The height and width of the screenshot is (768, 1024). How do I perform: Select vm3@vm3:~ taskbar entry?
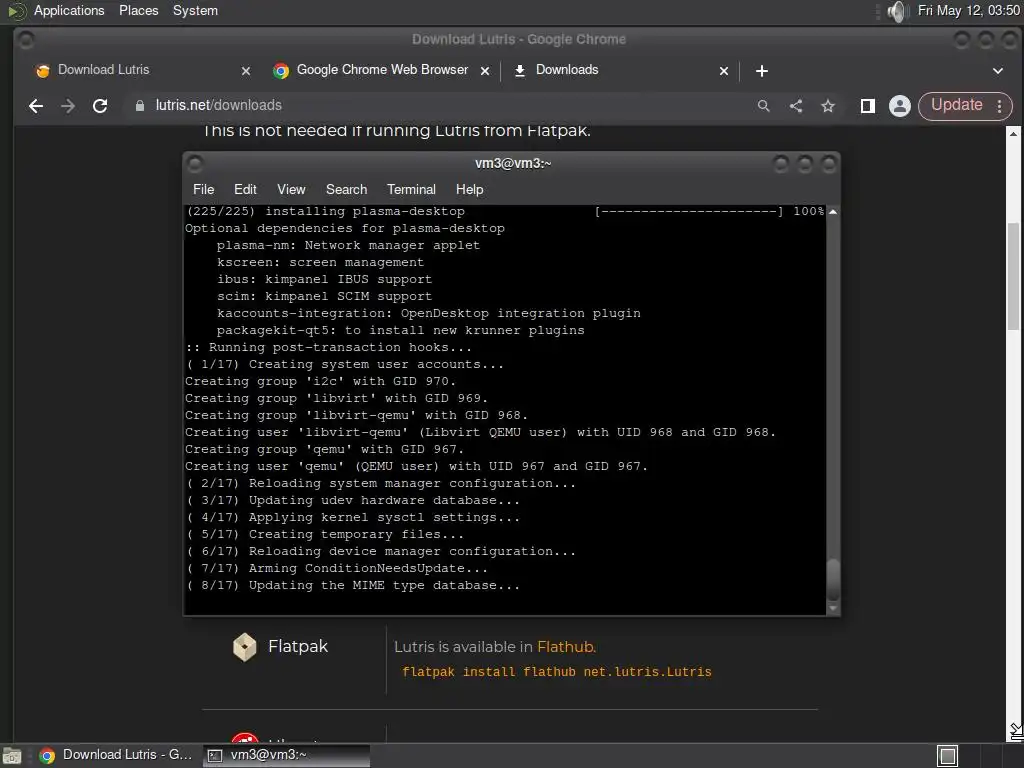pos(286,755)
